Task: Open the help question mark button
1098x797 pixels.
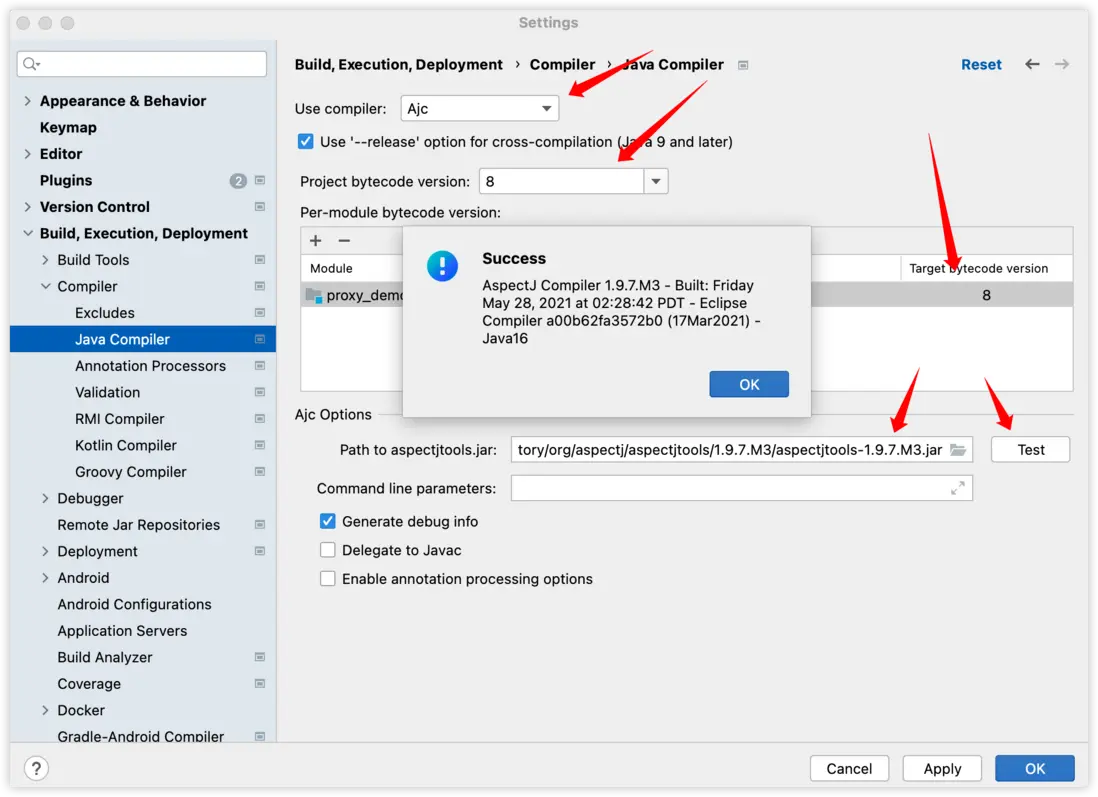Action: click(36, 768)
